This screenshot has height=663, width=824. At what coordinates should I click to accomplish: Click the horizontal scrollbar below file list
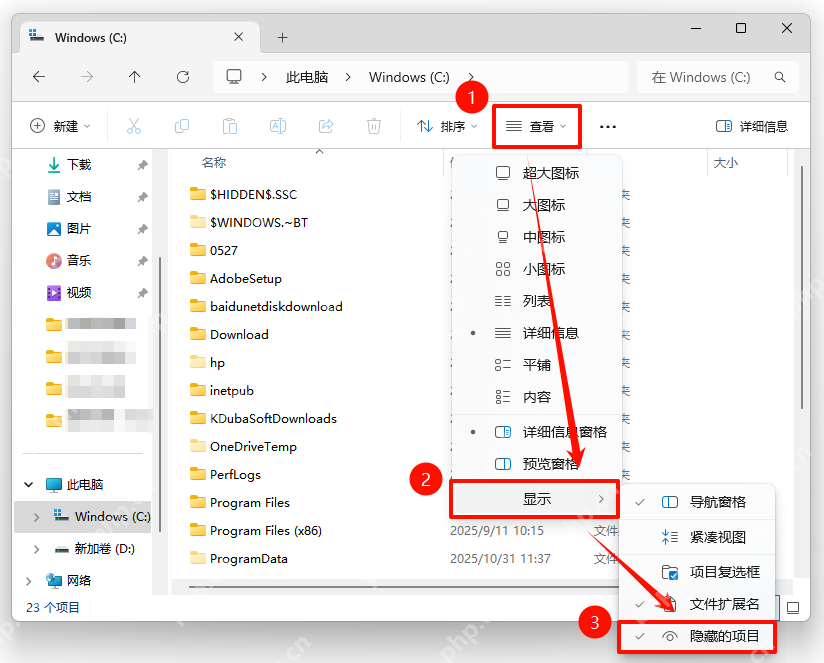click(x=405, y=587)
